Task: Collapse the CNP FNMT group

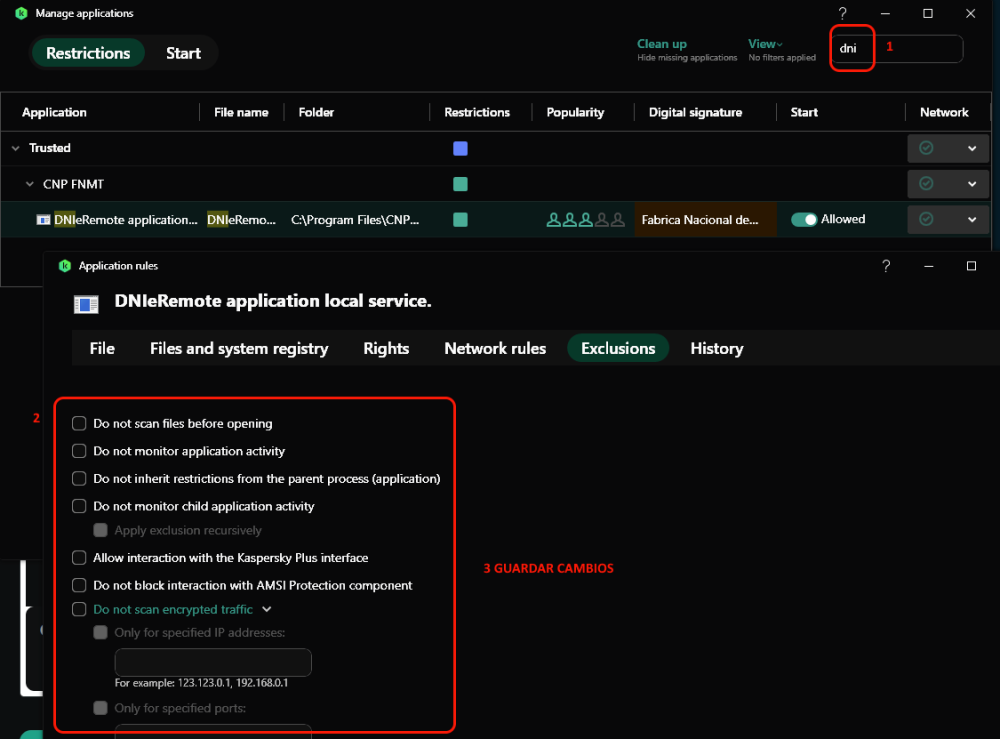Action: (x=29, y=184)
